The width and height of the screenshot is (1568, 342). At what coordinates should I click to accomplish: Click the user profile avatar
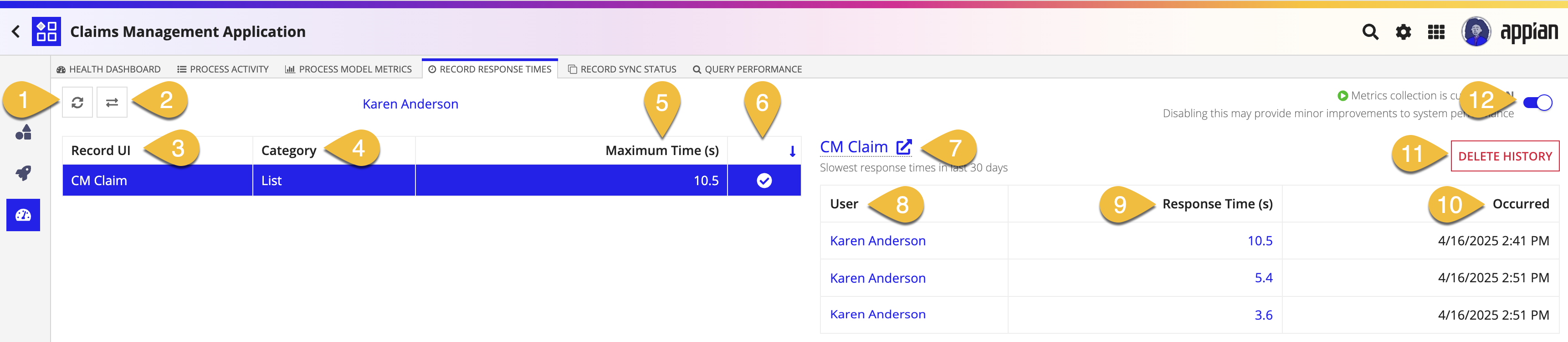1476,32
